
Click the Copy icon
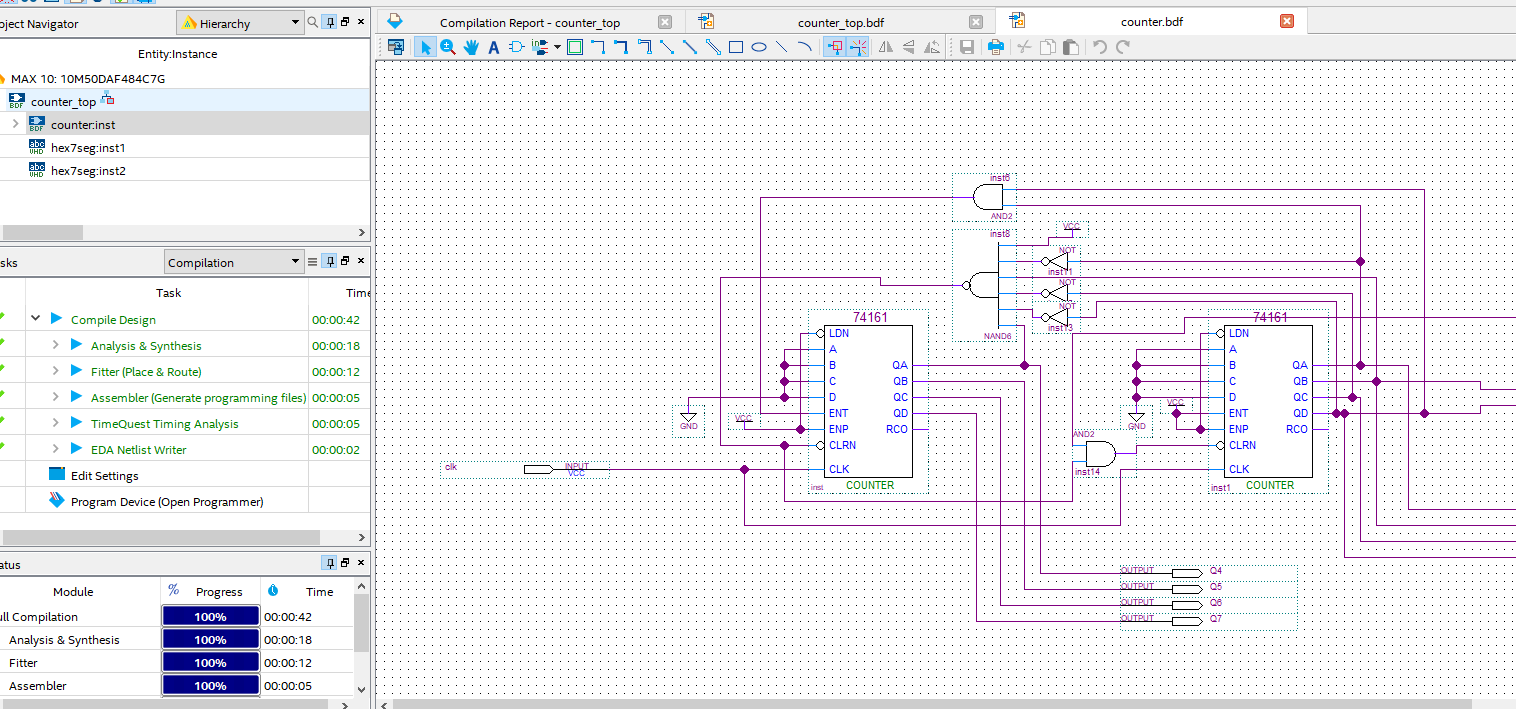(1047, 47)
